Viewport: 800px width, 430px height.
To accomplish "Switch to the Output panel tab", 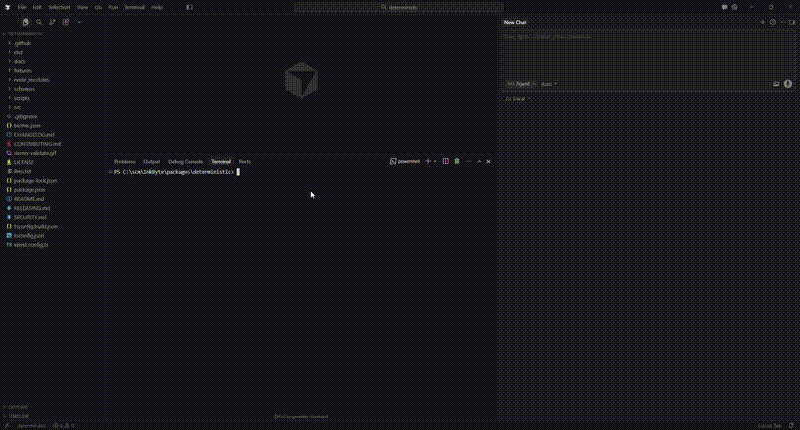I will coord(152,162).
